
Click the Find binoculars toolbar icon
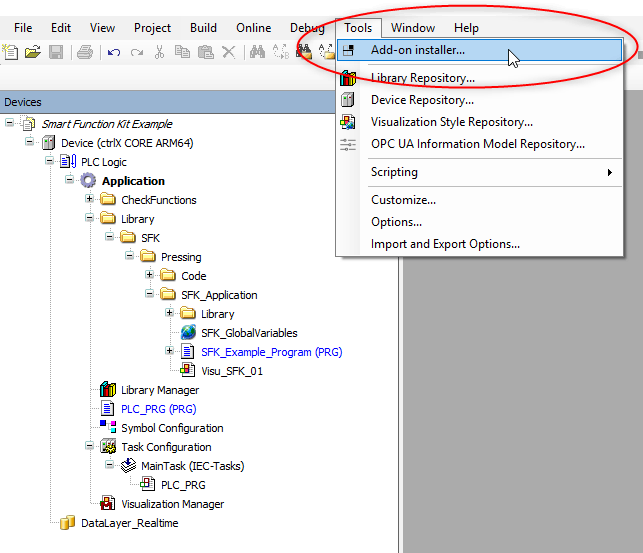pyautogui.click(x=257, y=52)
